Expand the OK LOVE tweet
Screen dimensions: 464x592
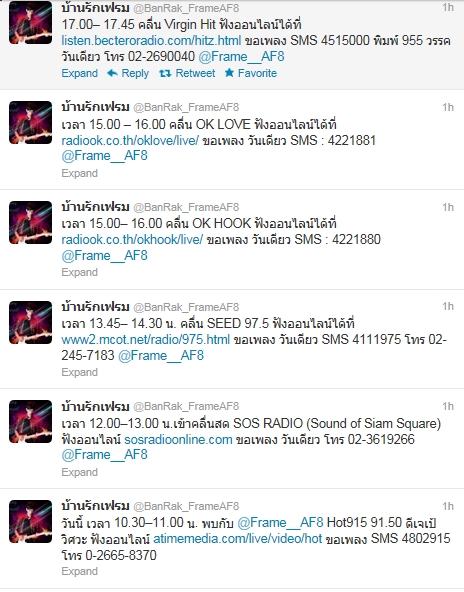click(x=80, y=173)
